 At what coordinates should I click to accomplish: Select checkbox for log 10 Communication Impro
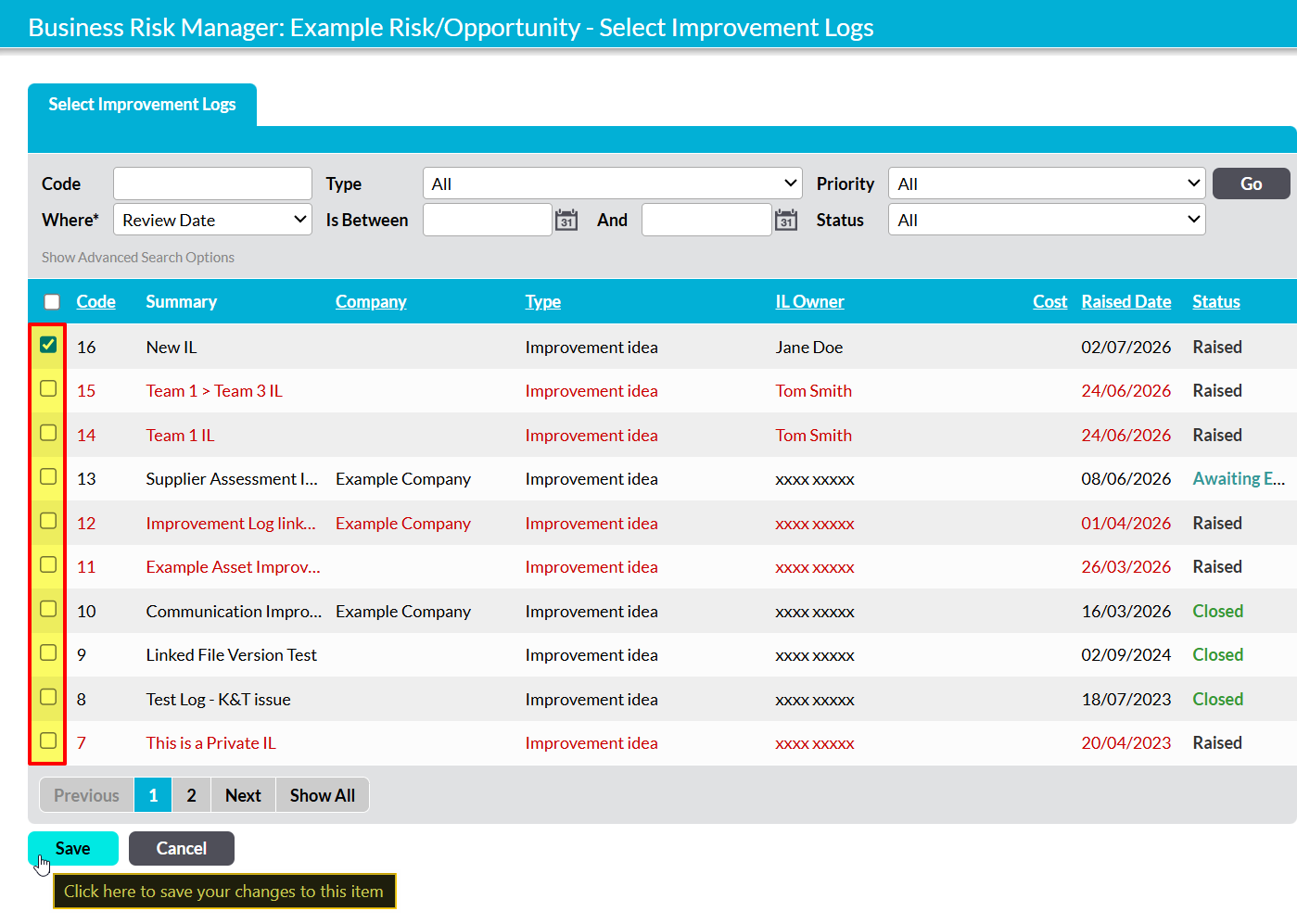point(48,609)
